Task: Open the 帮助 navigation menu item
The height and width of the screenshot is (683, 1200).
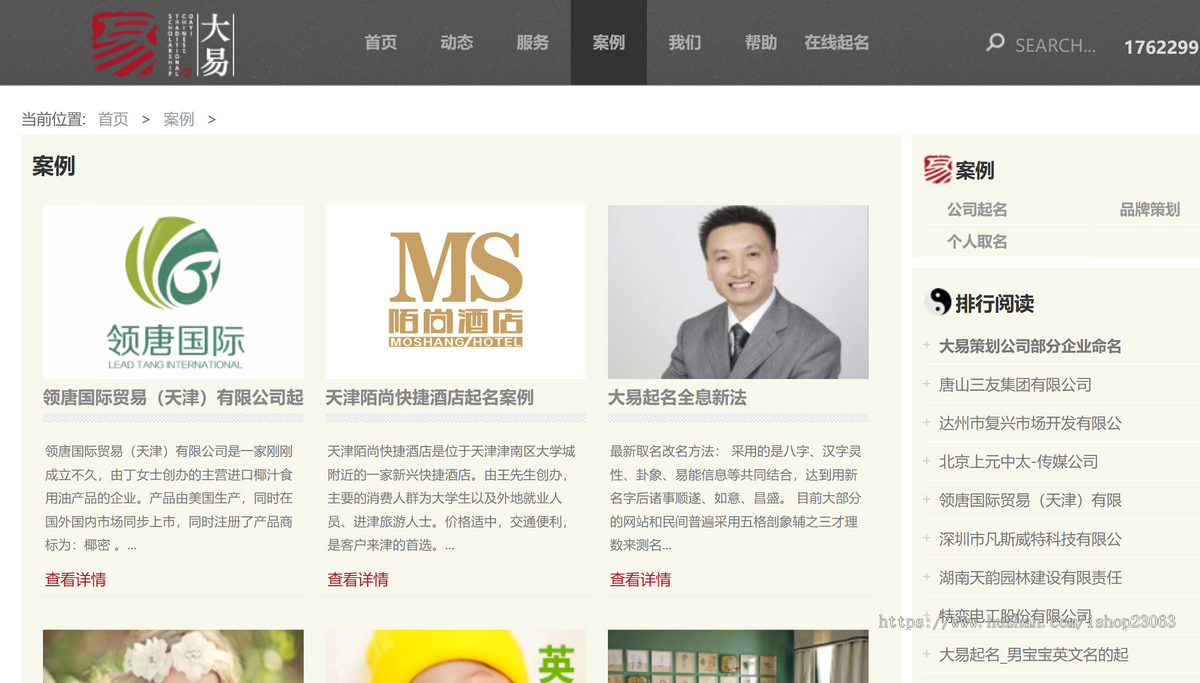Action: 761,43
